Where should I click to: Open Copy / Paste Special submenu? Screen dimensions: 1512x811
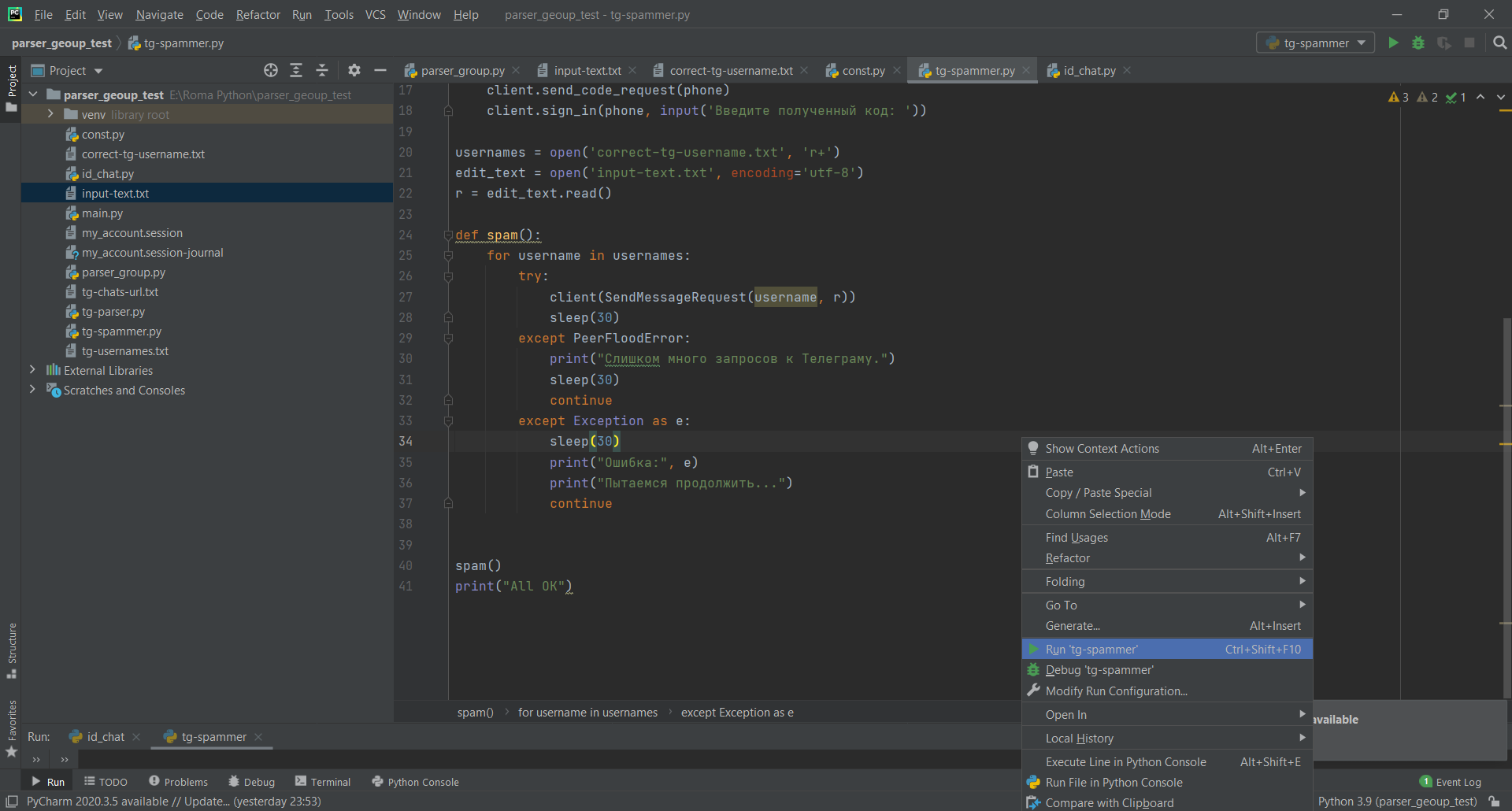pyautogui.click(x=1167, y=493)
